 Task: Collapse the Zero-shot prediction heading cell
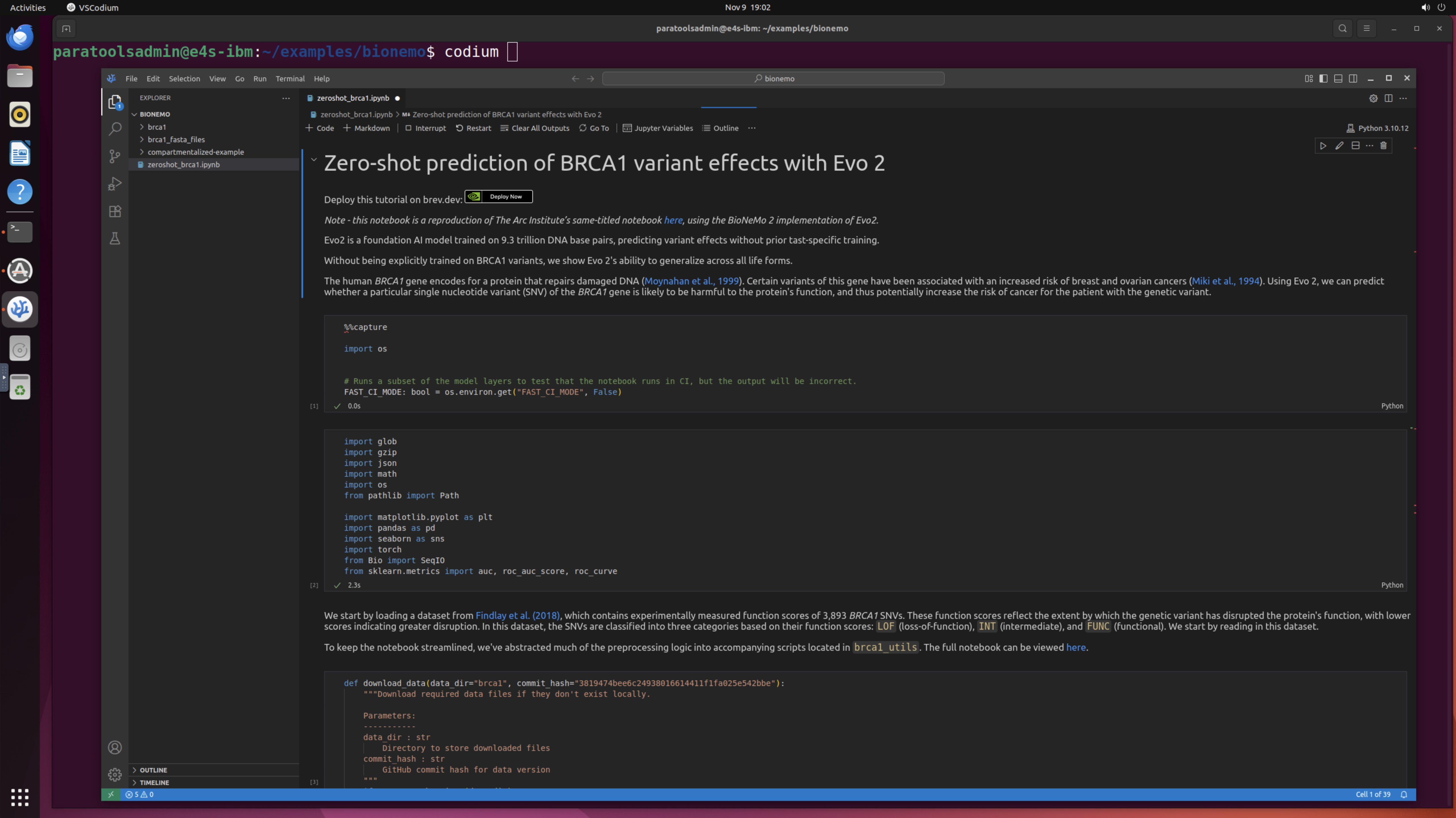pyautogui.click(x=314, y=160)
